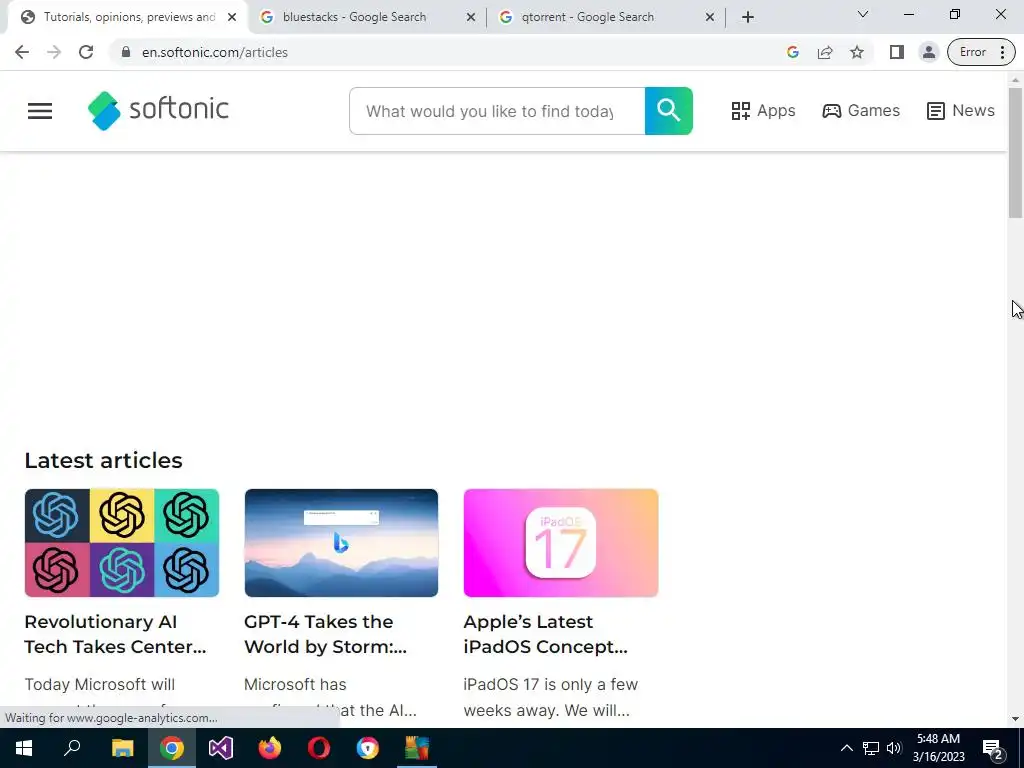Click the Chrome taskbar icon
The image size is (1024, 768).
[x=172, y=748]
